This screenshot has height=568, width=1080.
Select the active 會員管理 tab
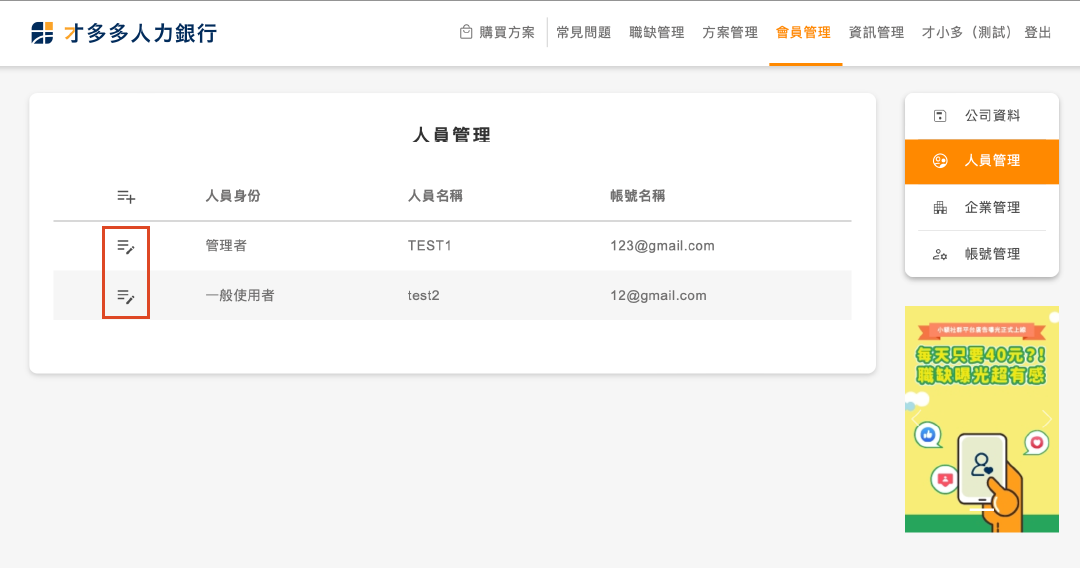(x=803, y=33)
